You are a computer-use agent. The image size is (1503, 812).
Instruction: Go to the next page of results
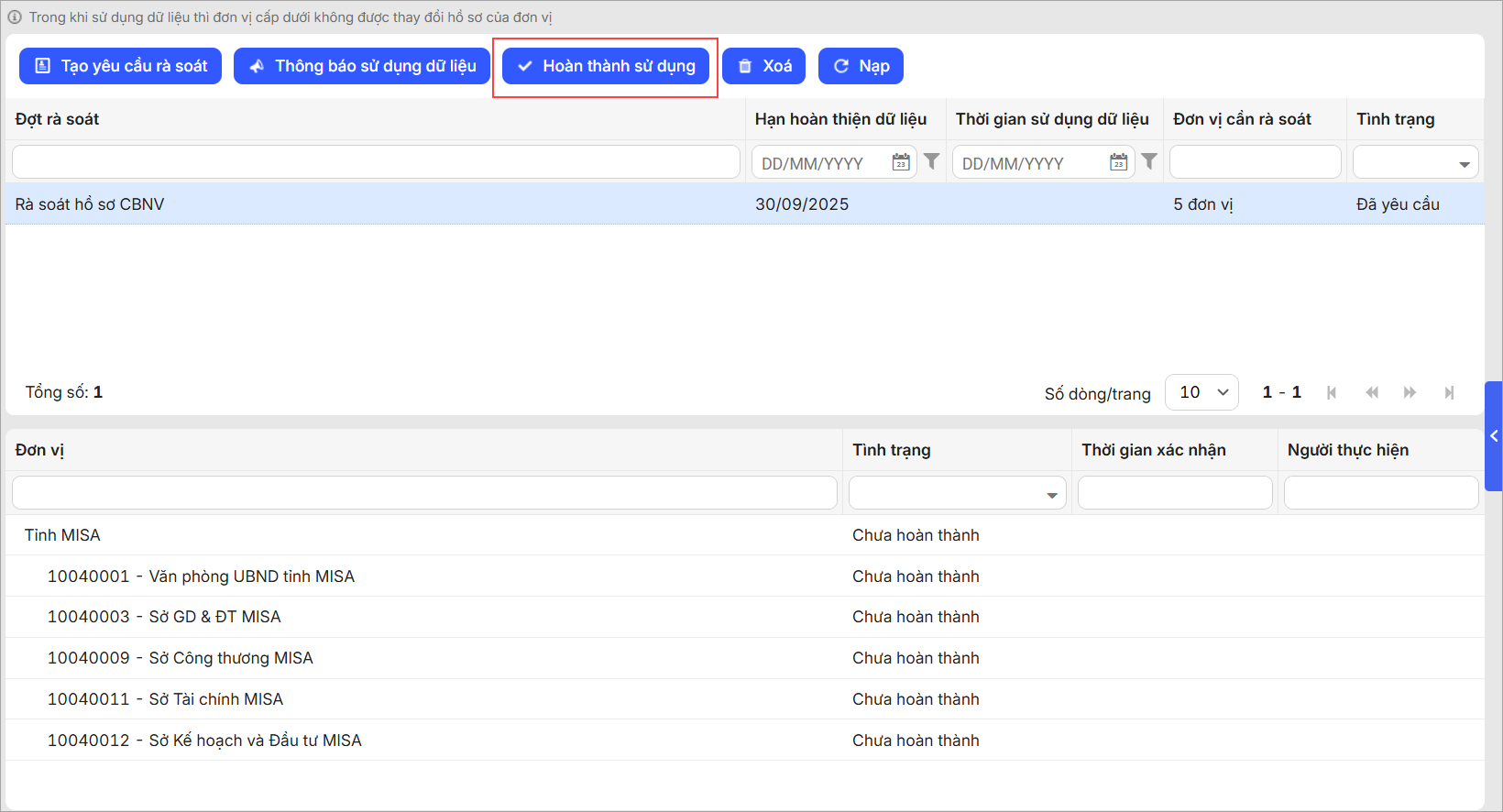[x=1410, y=392]
